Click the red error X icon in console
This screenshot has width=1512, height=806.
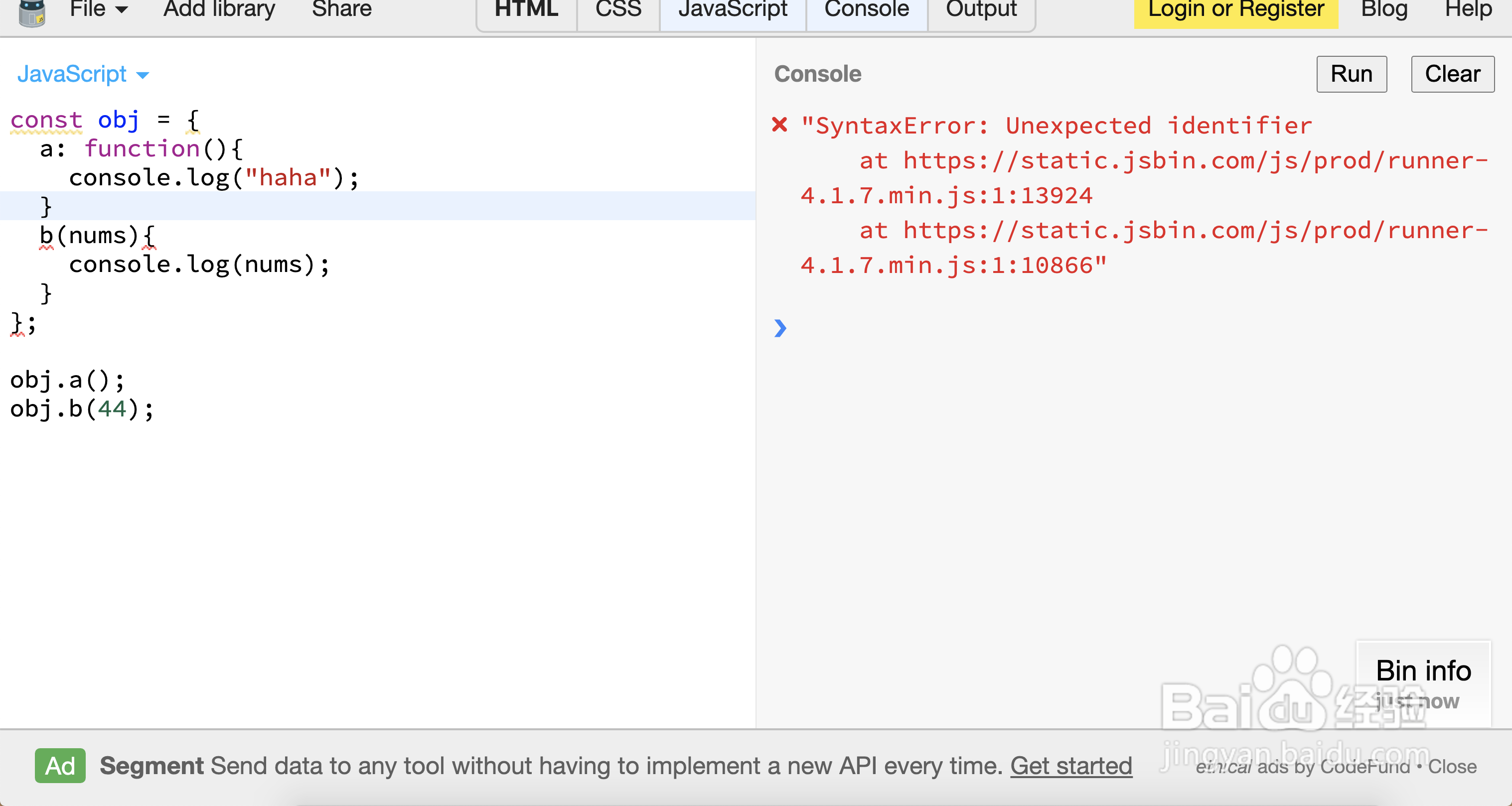(x=779, y=125)
